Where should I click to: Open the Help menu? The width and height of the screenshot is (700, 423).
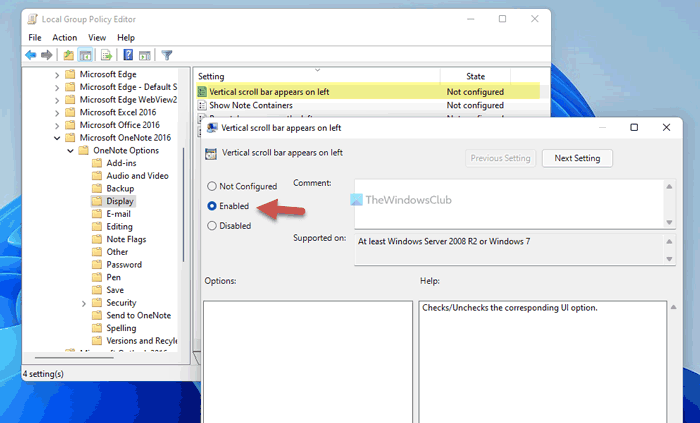point(126,38)
